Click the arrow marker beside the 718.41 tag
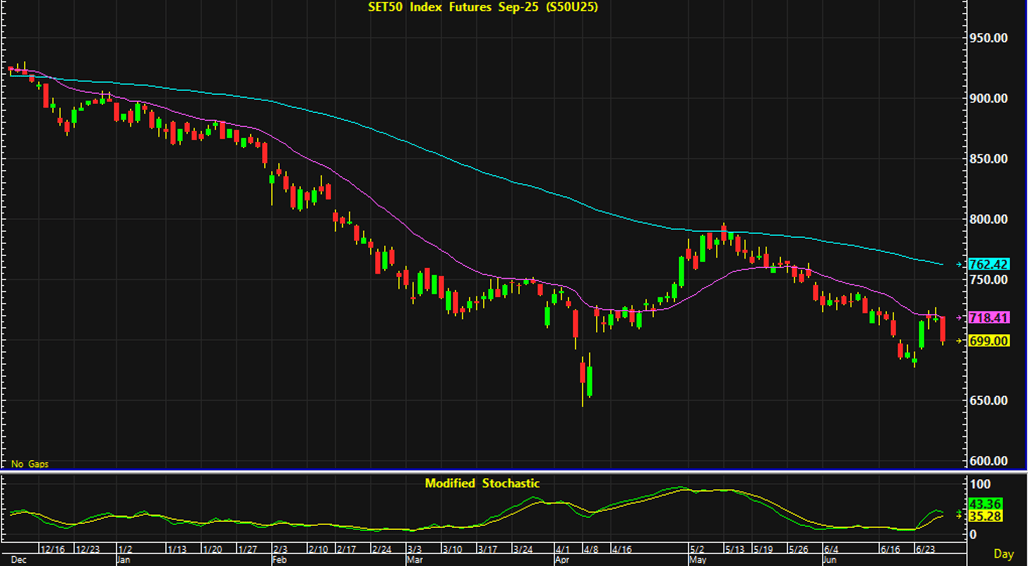This screenshot has width=1028, height=566. (960, 318)
